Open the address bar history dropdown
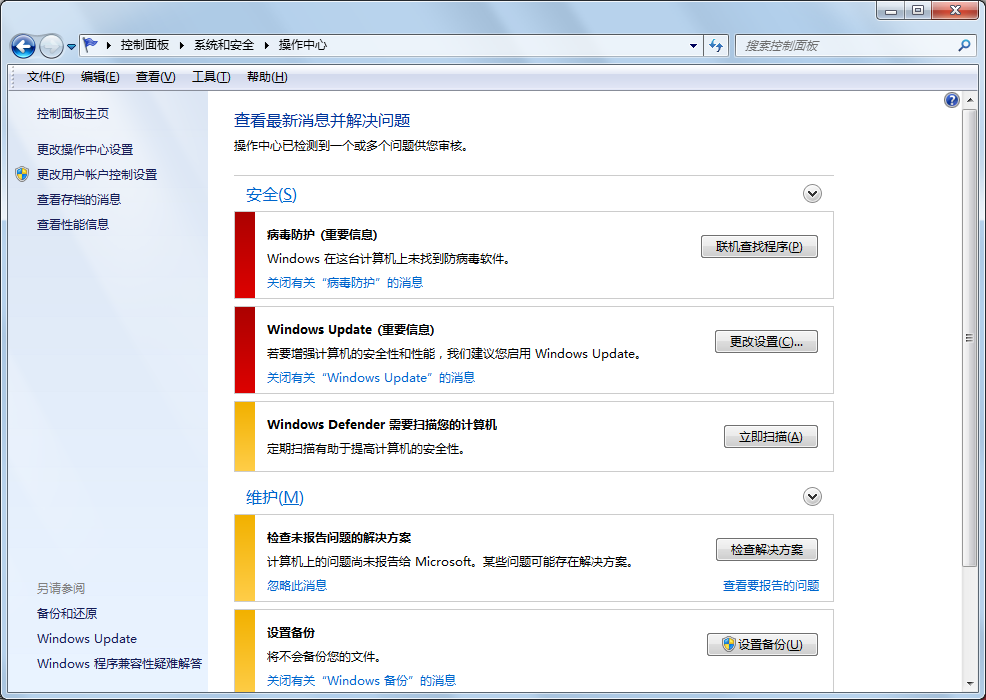986x700 pixels. (x=693, y=45)
